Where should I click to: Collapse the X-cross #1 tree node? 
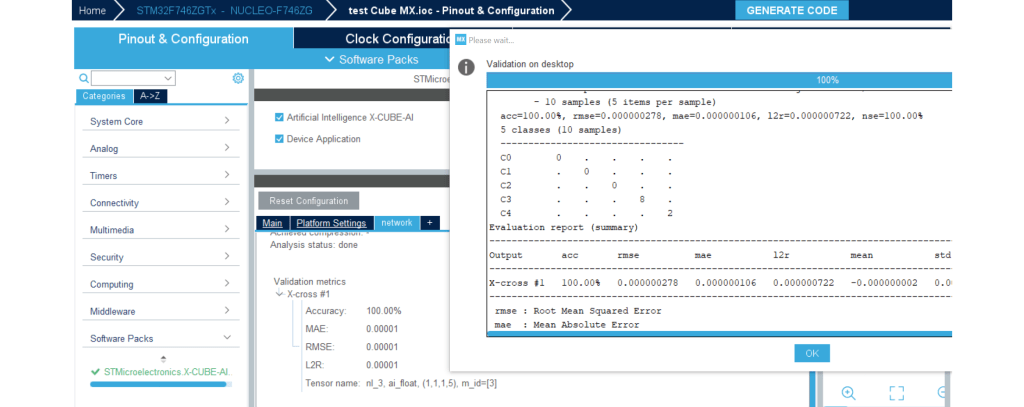coord(279,295)
